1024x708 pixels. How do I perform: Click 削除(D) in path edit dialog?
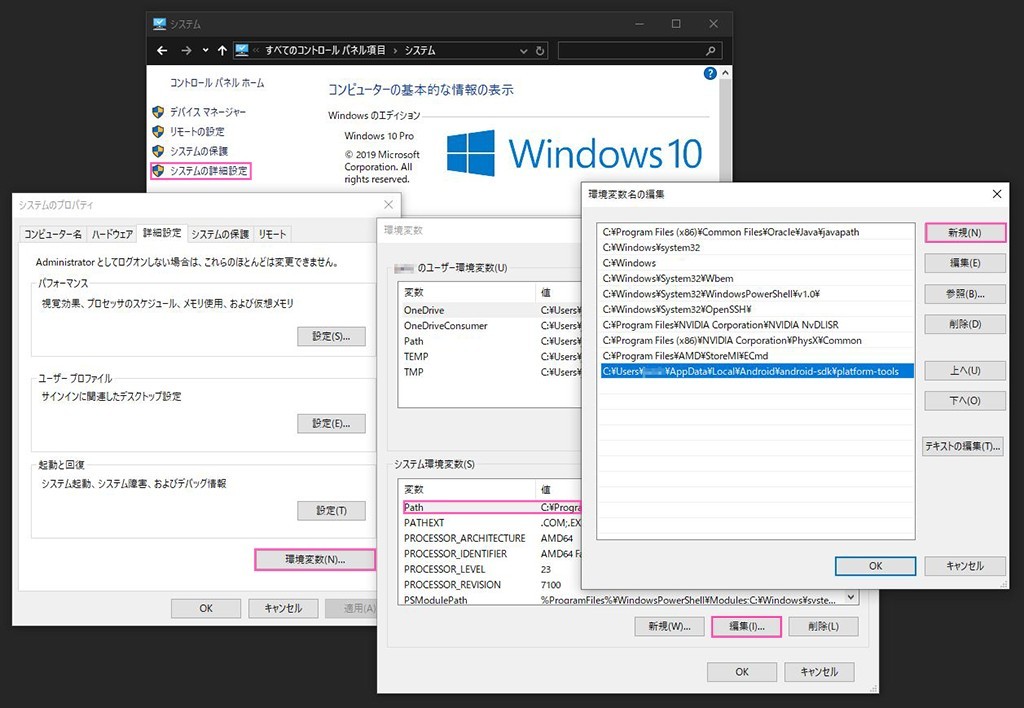tap(965, 324)
